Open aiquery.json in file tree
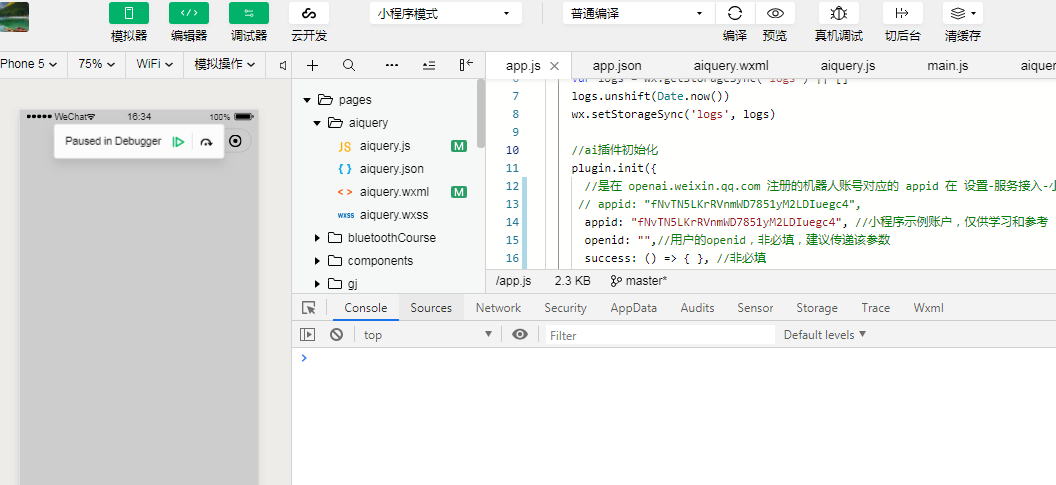The height and width of the screenshot is (485, 1056). click(391, 168)
